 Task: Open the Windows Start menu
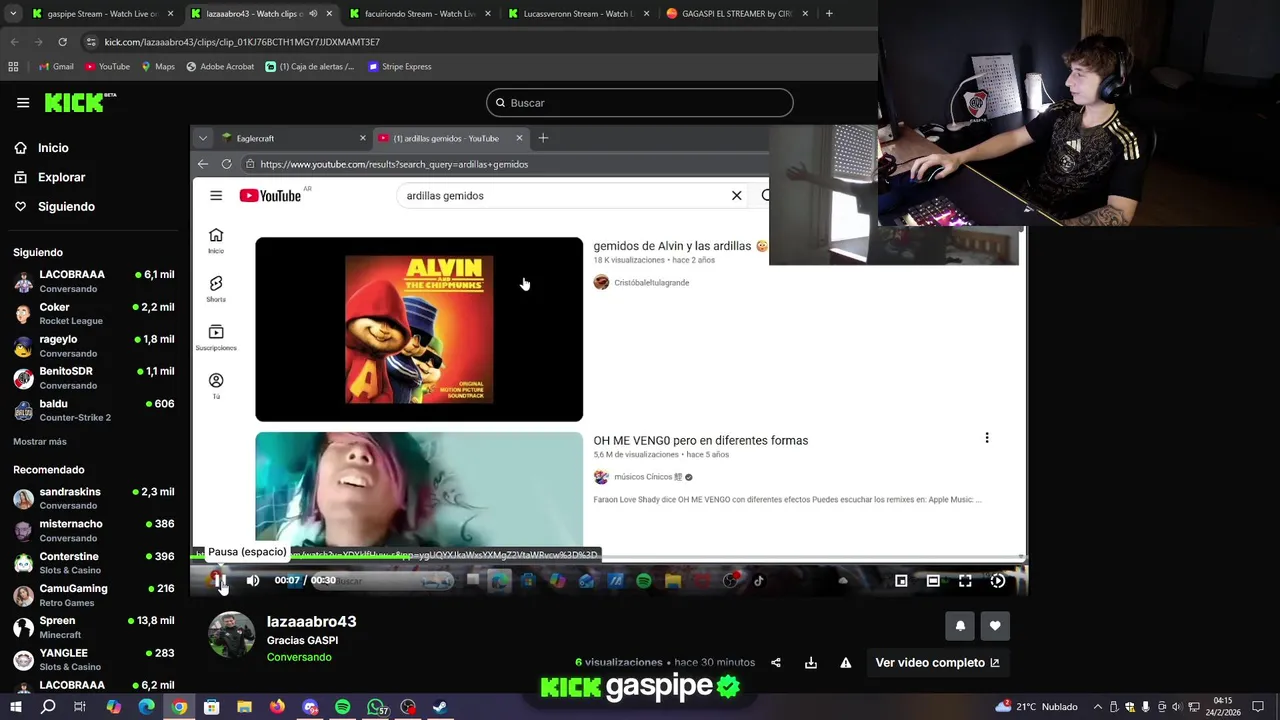15,707
